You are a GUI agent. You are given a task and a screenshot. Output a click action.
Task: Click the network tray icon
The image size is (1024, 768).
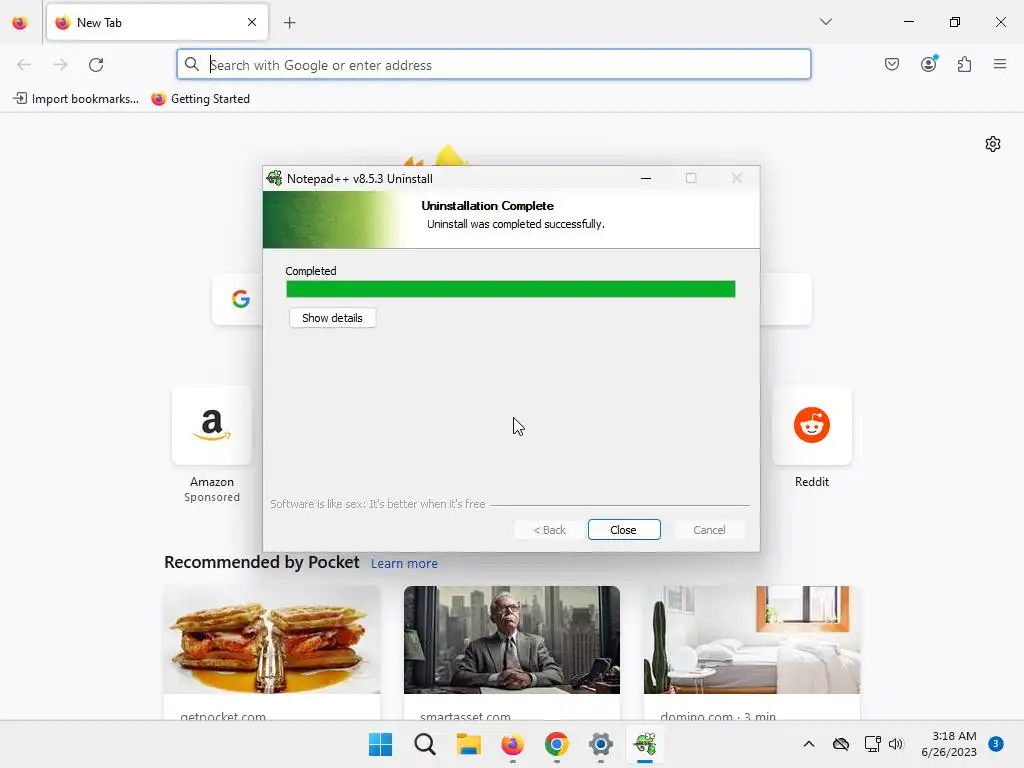tap(872, 744)
